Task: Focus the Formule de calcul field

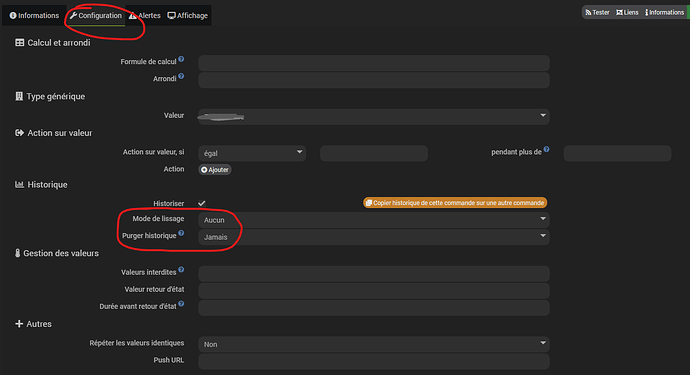Action: (x=374, y=63)
